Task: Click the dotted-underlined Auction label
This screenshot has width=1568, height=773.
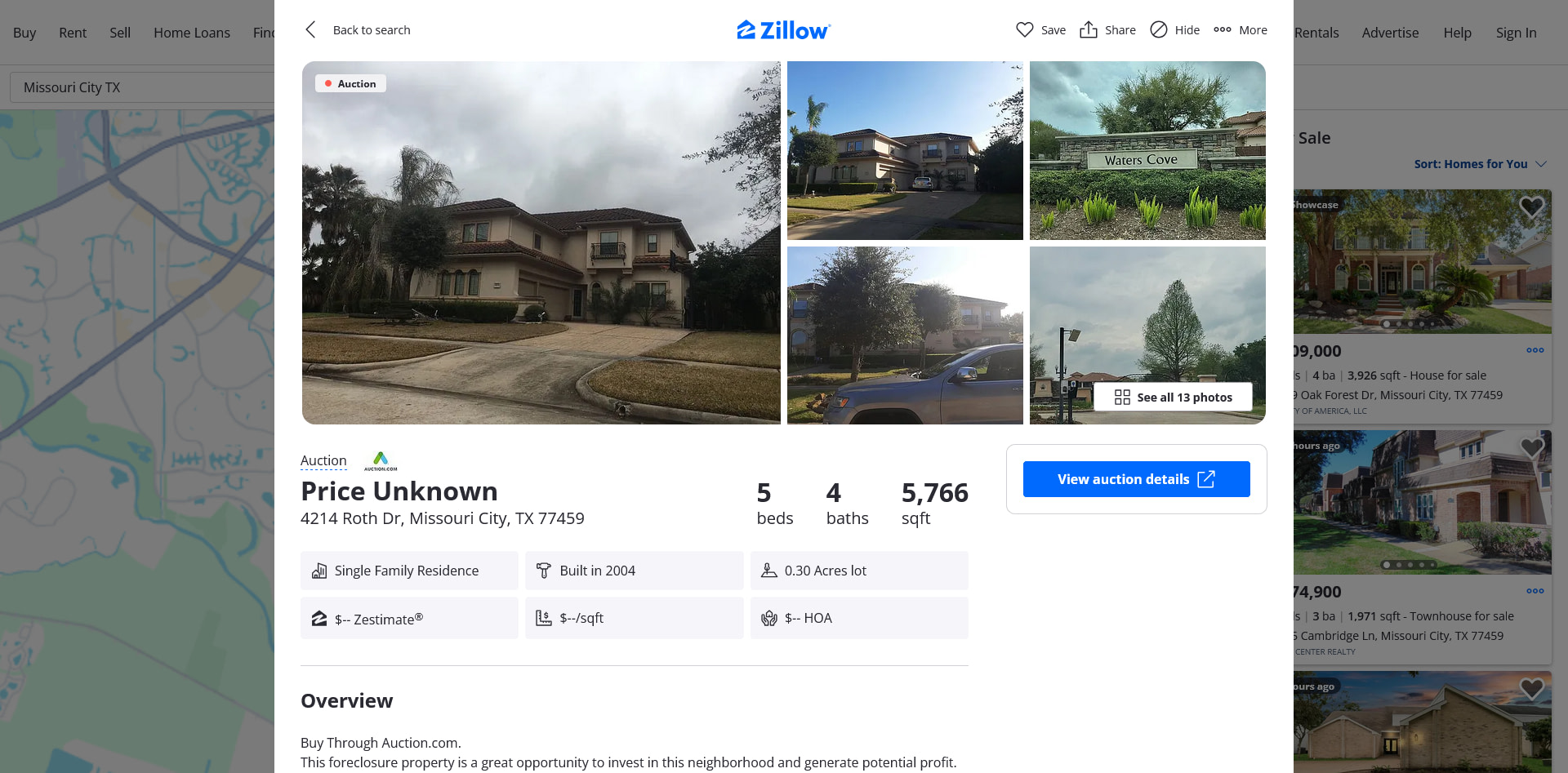Action: point(323,461)
